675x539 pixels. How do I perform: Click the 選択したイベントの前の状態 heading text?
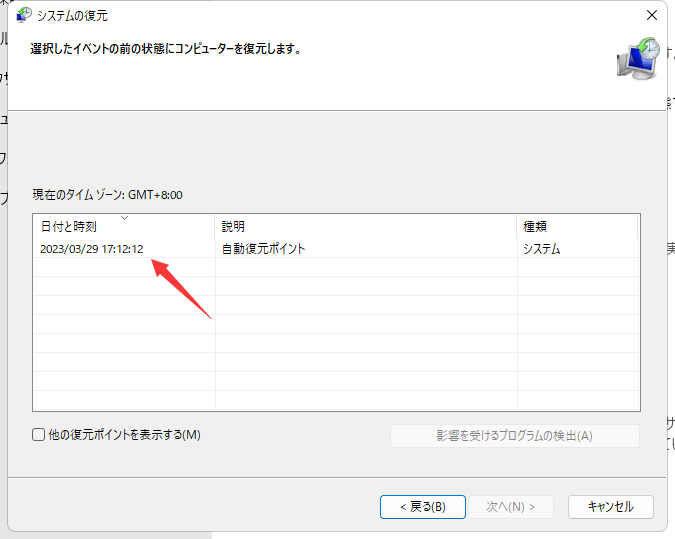pyautogui.click(x=165, y=48)
